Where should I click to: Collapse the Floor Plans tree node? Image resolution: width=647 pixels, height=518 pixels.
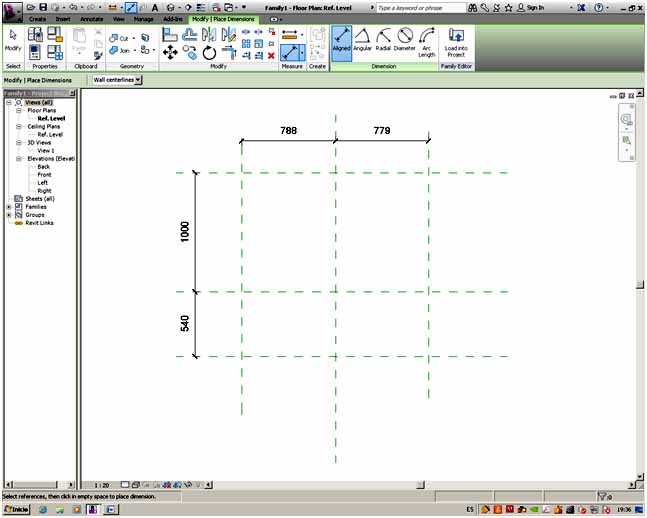(x=19, y=110)
